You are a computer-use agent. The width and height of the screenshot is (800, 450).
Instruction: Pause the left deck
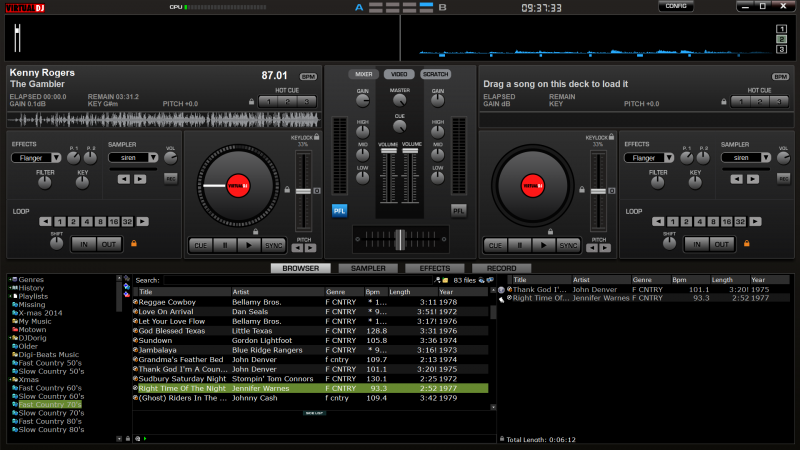(x=225, y=245)
